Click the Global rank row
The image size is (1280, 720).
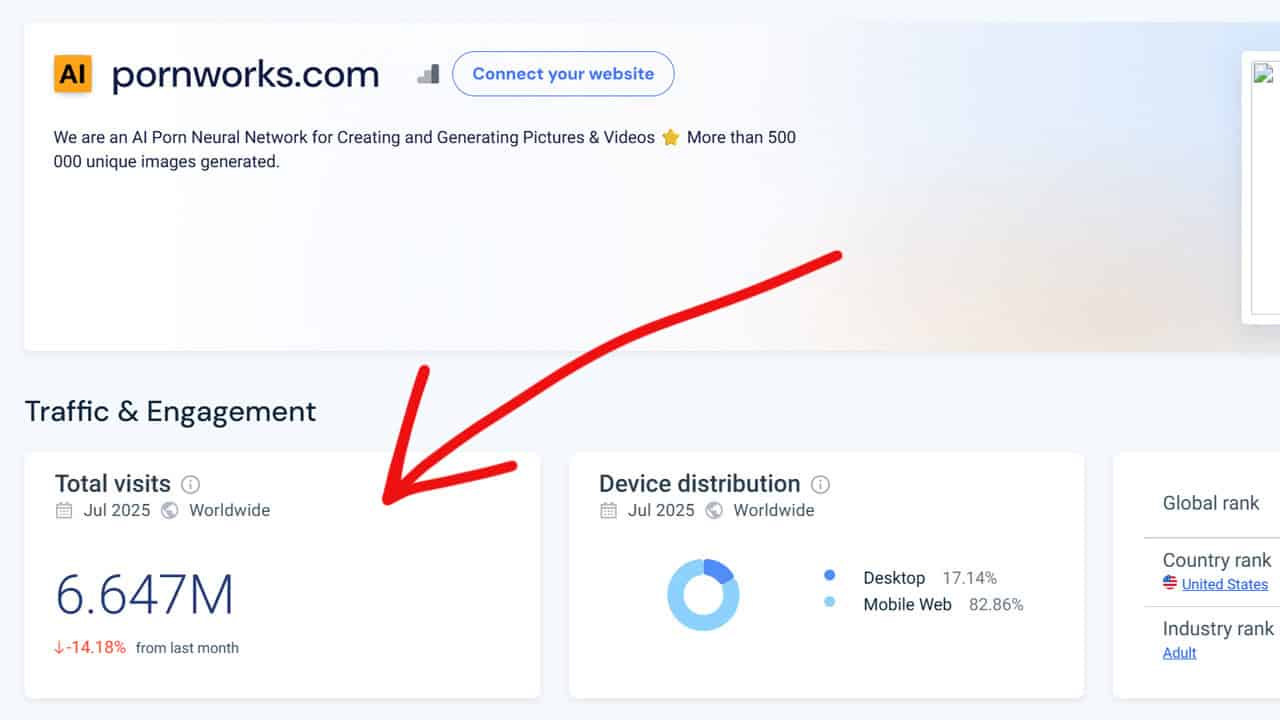click(1210, 503)
